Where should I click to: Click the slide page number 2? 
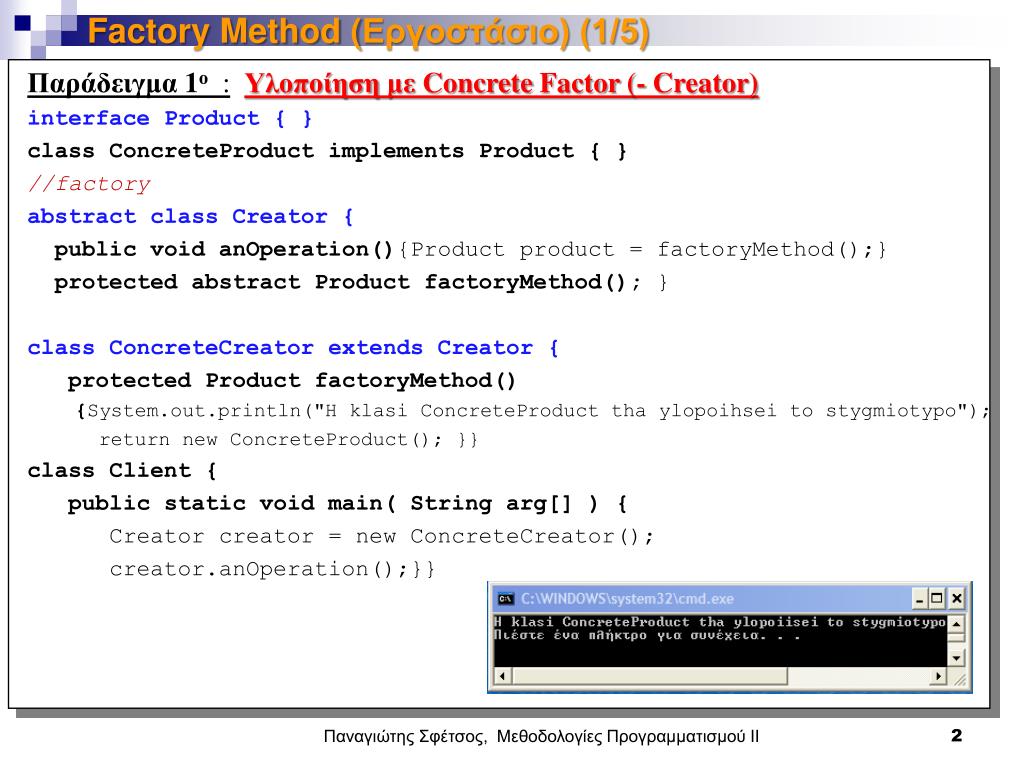(x=956, y=735)
